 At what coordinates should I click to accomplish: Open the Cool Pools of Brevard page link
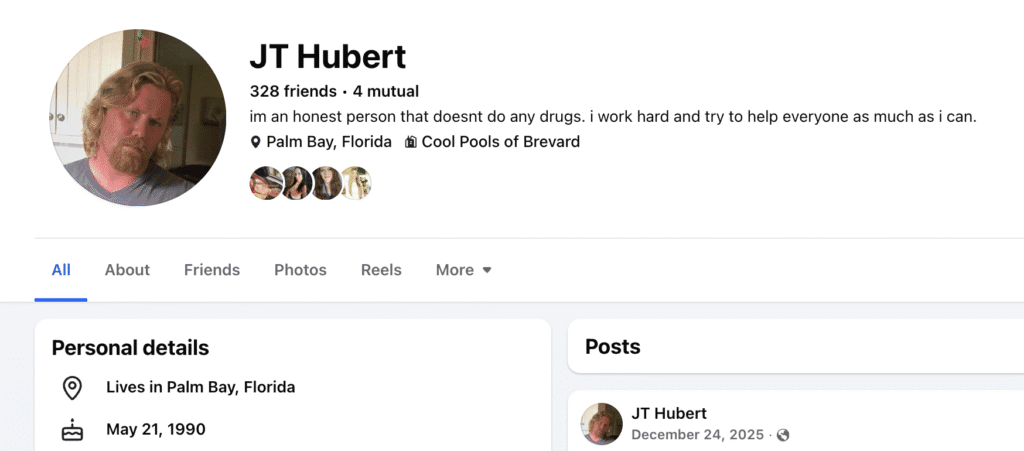pyautogui.click(x=500, y=142)
